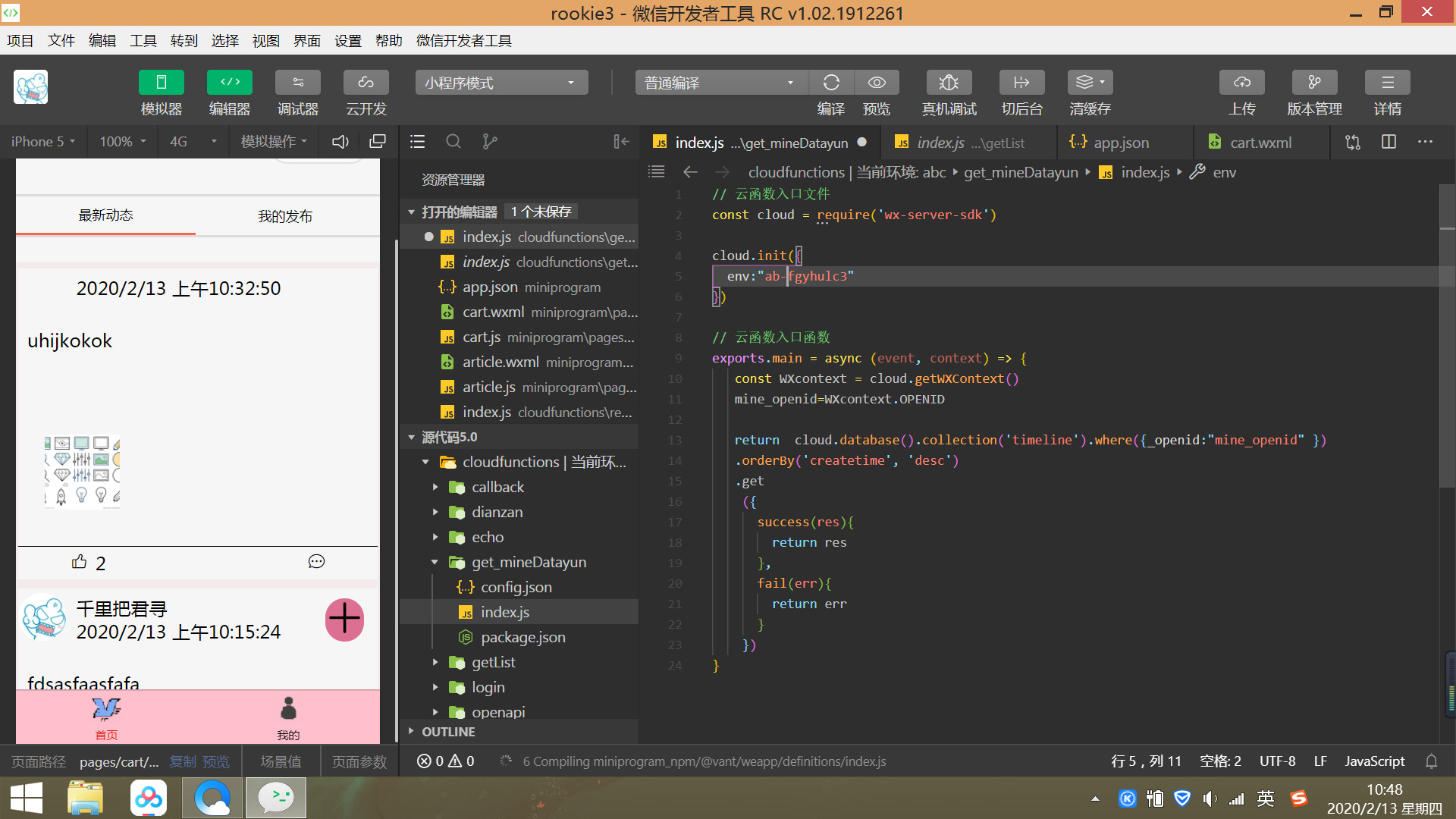The width and height of the screenshot is (1456, 819).
Task: Switch to 我的发布 tab in simulator
Action: coord(285,216)
